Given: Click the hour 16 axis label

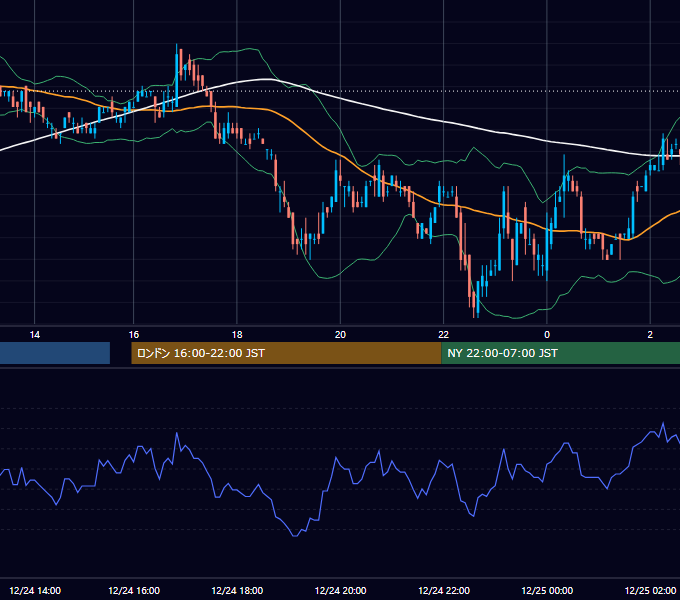Looking at the screenshot, I should point(134,334).
